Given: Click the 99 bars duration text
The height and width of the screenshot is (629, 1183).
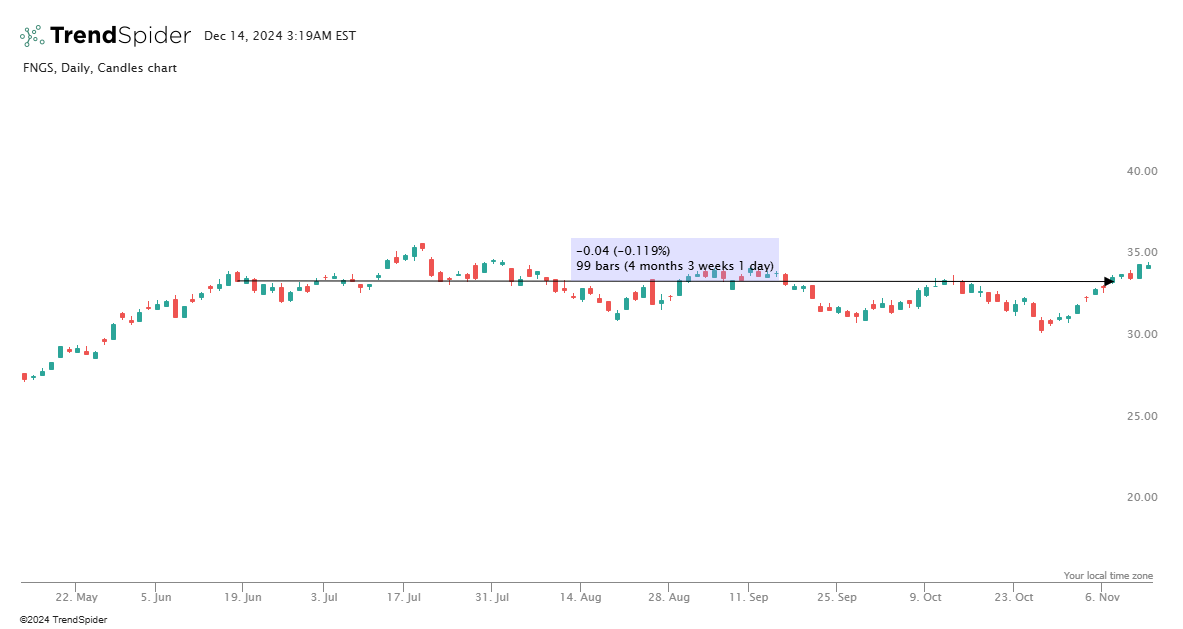Looking at the screenshot, I should (x=675, y=266).
